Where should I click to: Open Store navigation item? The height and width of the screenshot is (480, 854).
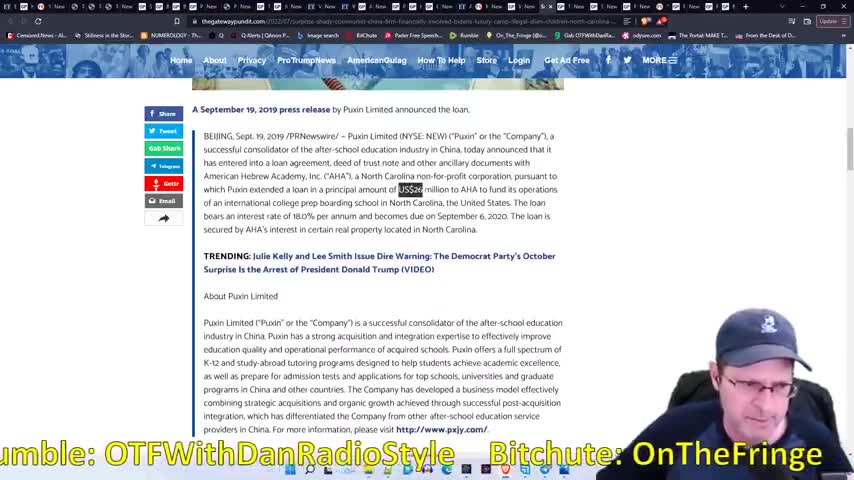point(486,60)
